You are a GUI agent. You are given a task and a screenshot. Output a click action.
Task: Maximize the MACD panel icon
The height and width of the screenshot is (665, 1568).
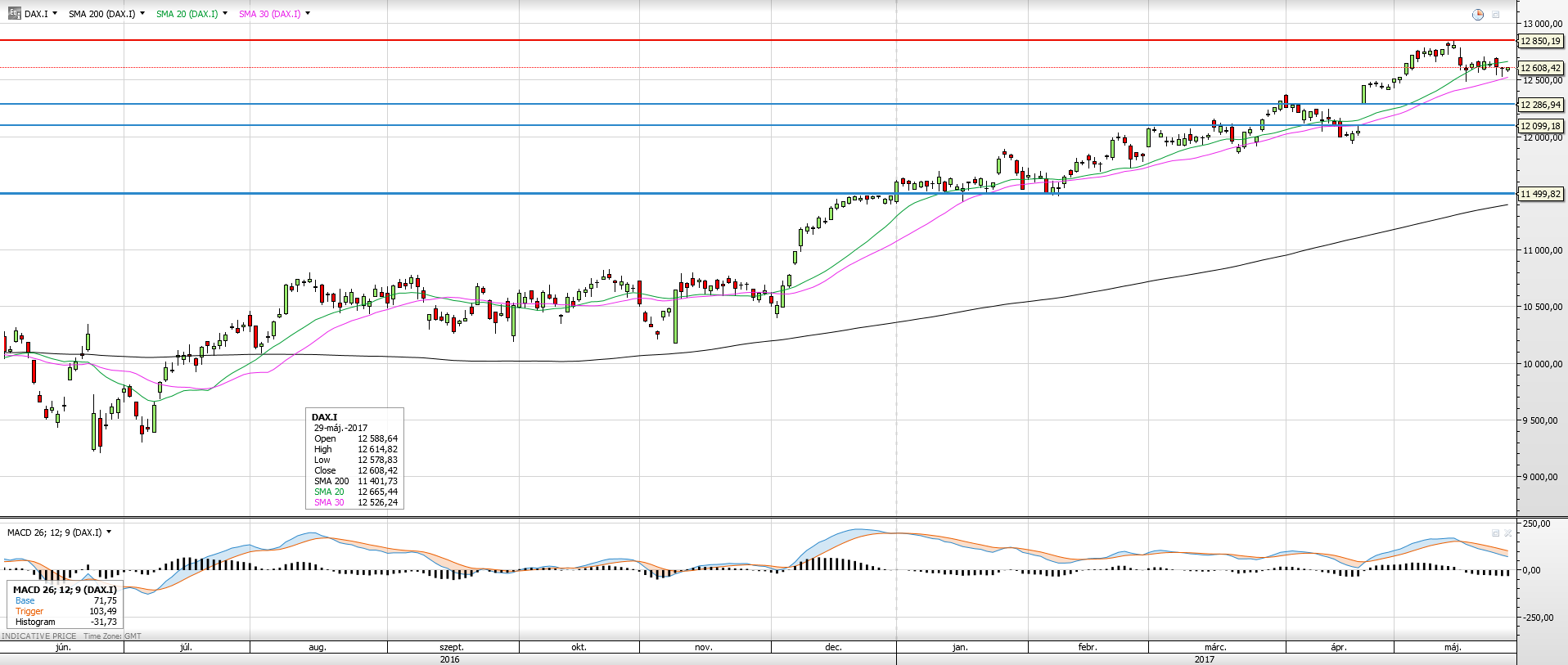pyautogui.click(x=1496, y=532)
